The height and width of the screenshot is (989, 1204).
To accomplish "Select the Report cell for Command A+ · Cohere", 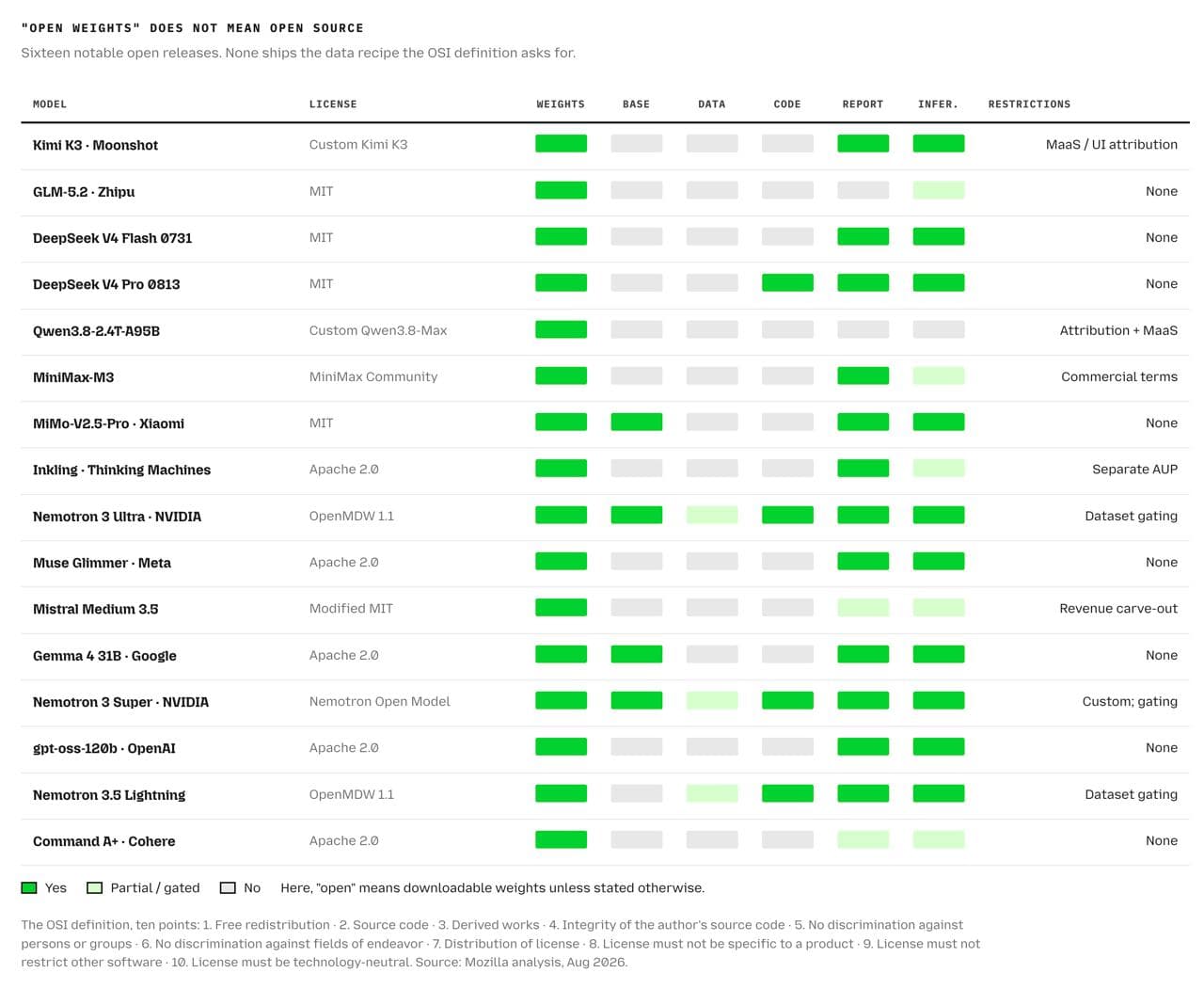I will point(863,840).
